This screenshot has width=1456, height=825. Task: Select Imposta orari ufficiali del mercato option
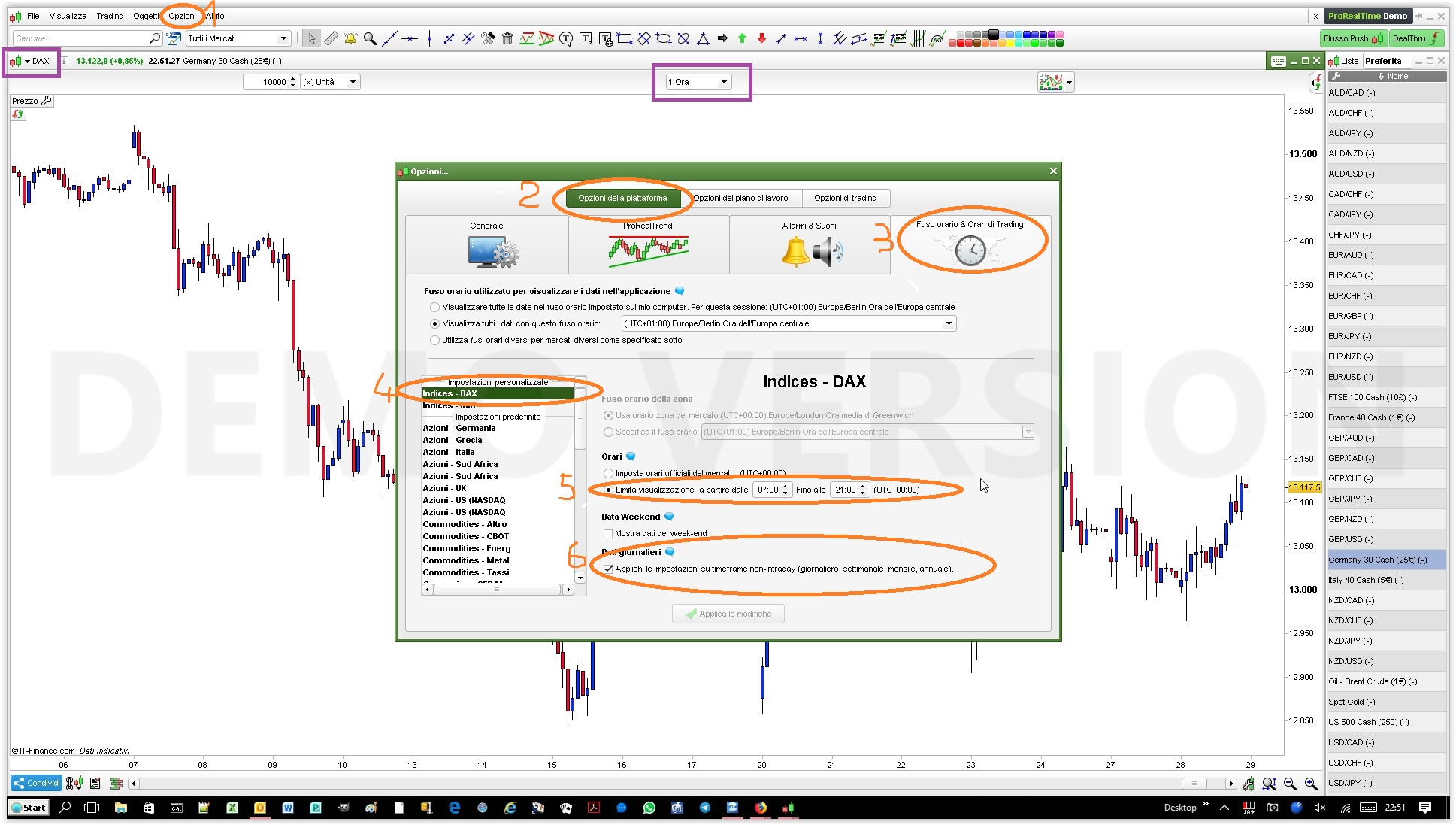608,474
